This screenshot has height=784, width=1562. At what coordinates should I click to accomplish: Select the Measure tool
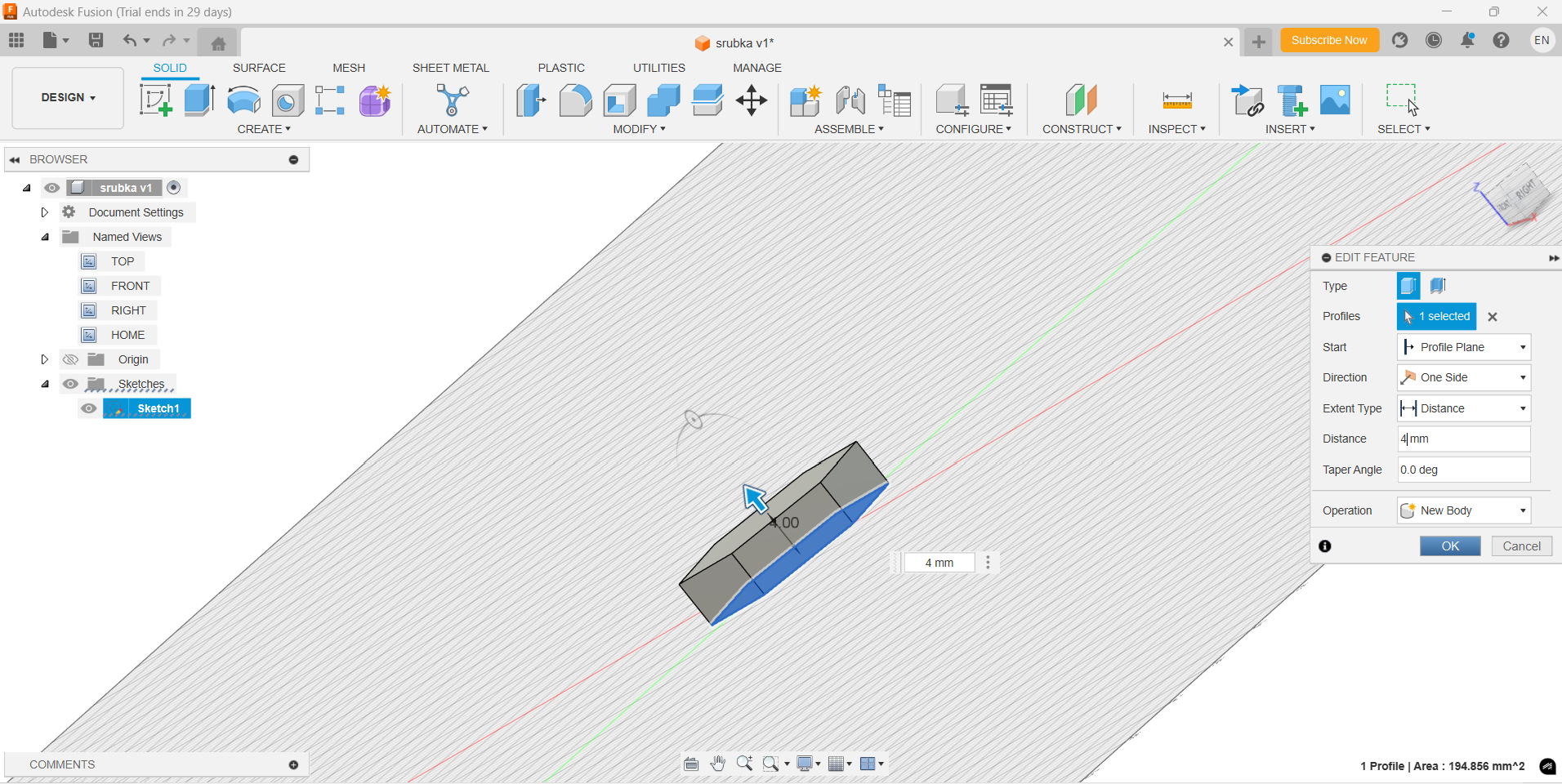coord(1177,100)
